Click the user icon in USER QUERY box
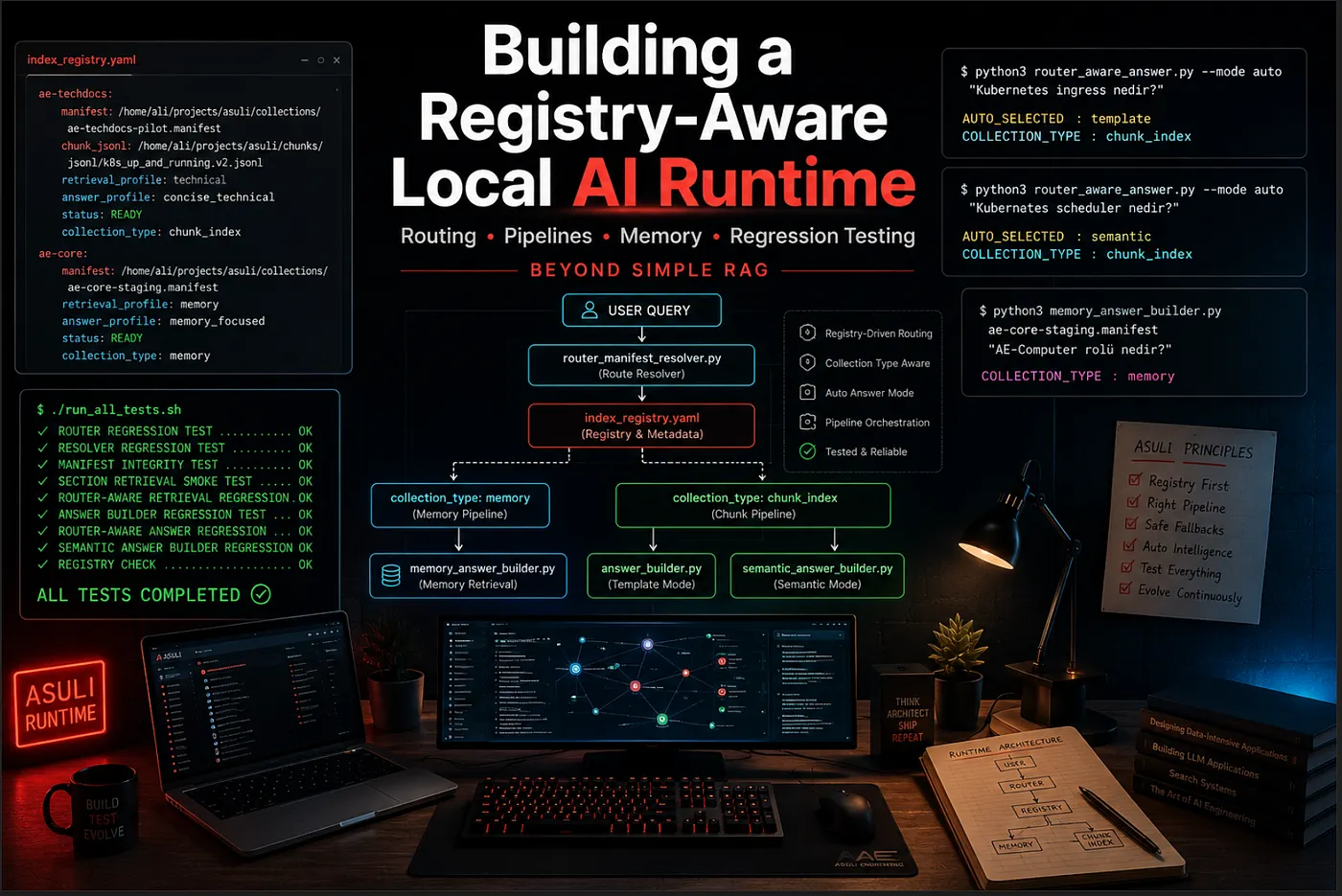Viewport: 1342px width, 896px height. [x=589, y=310]
